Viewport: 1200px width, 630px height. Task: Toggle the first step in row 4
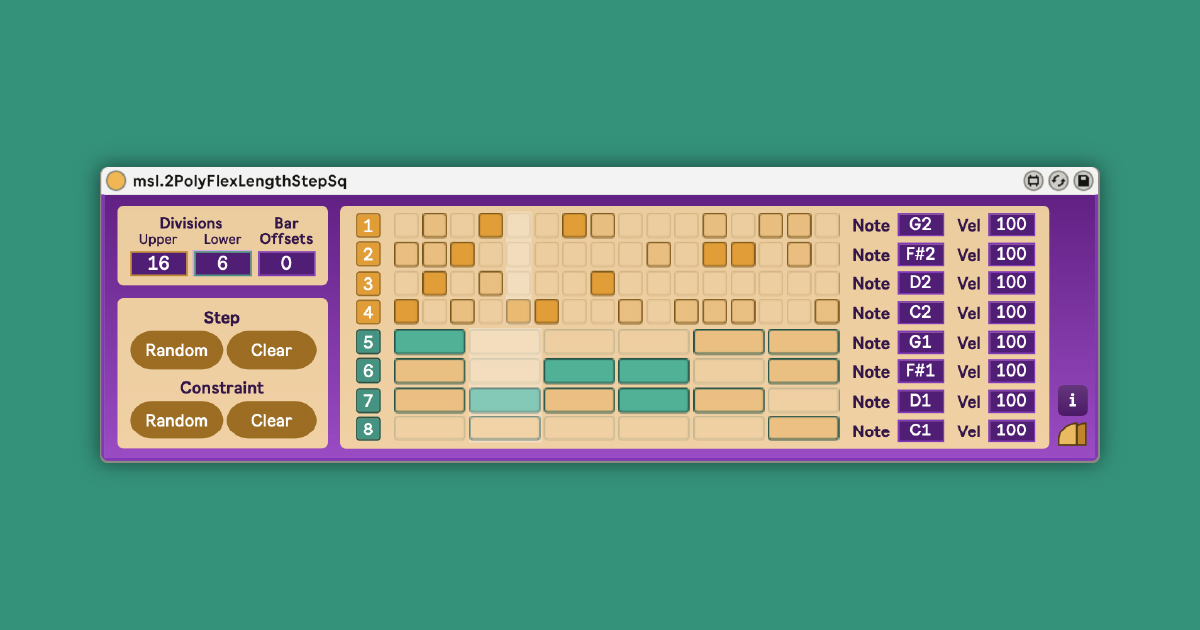406,311
